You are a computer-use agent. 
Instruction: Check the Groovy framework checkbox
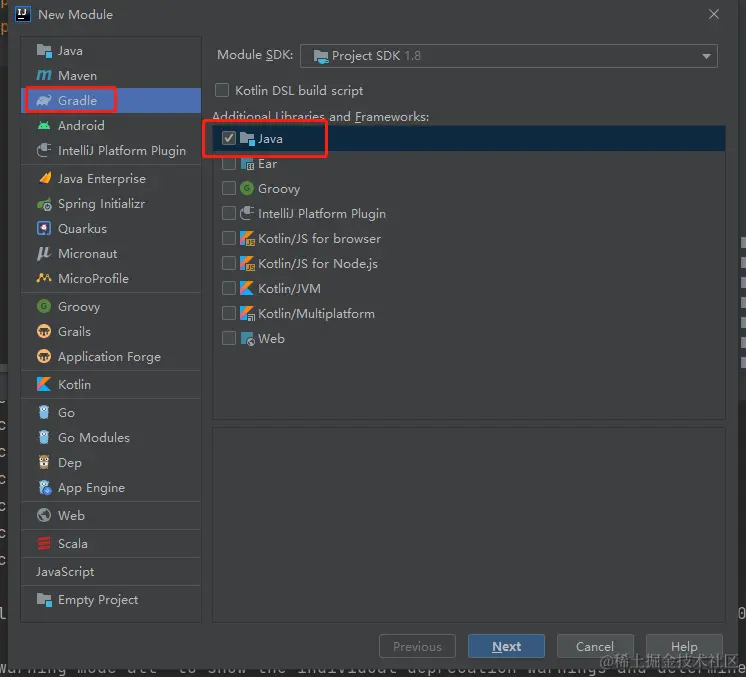coord(229,188)
